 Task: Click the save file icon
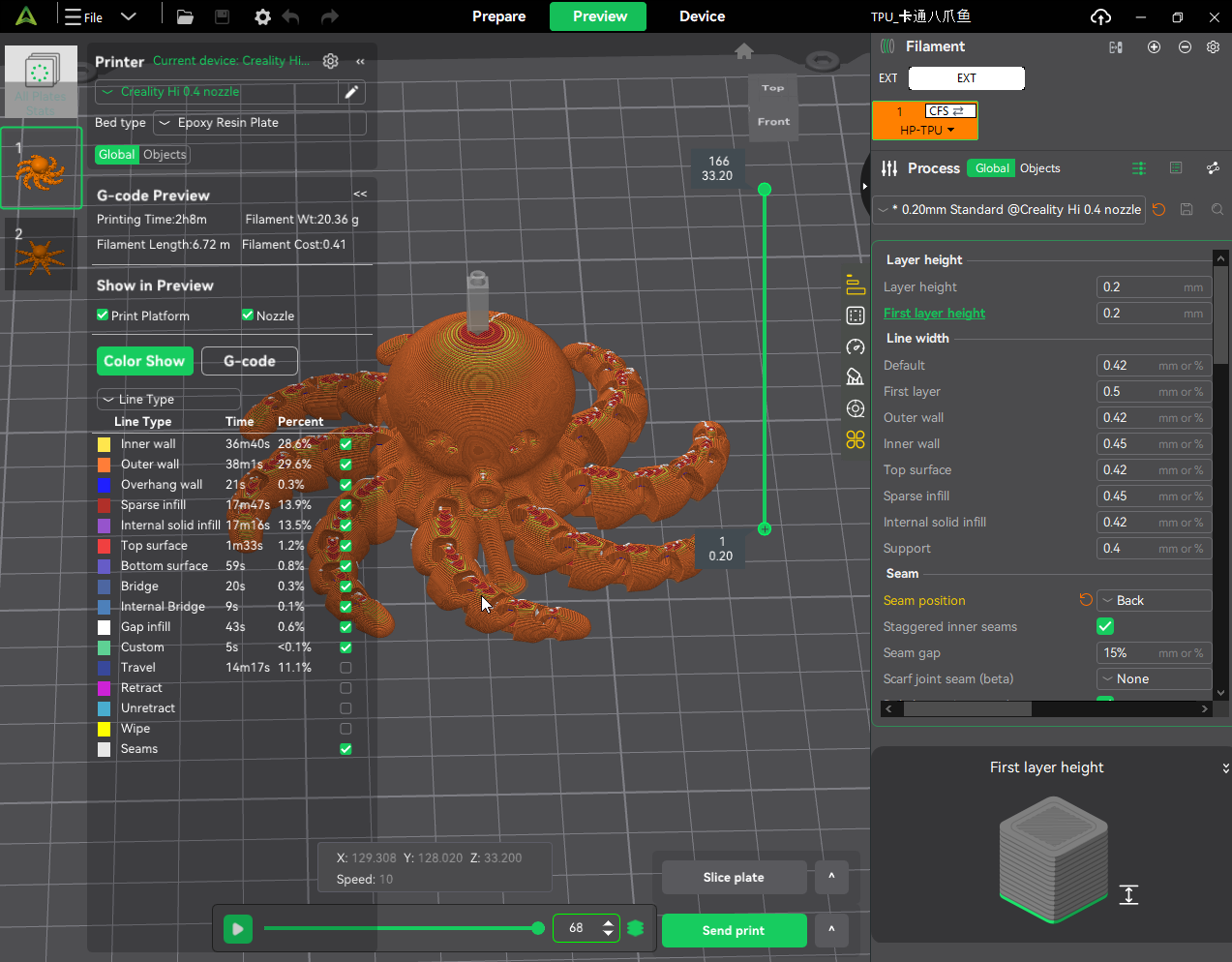pyautogui.click(x=222, y=16)
